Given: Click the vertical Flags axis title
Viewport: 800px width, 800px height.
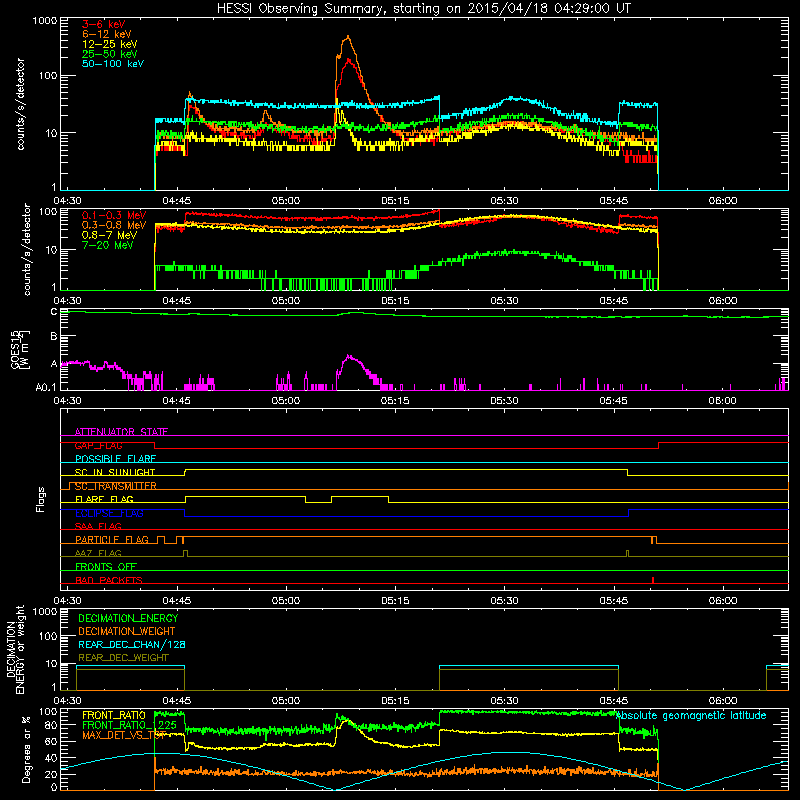Looking at the screenshot, I should pos(41,499).
